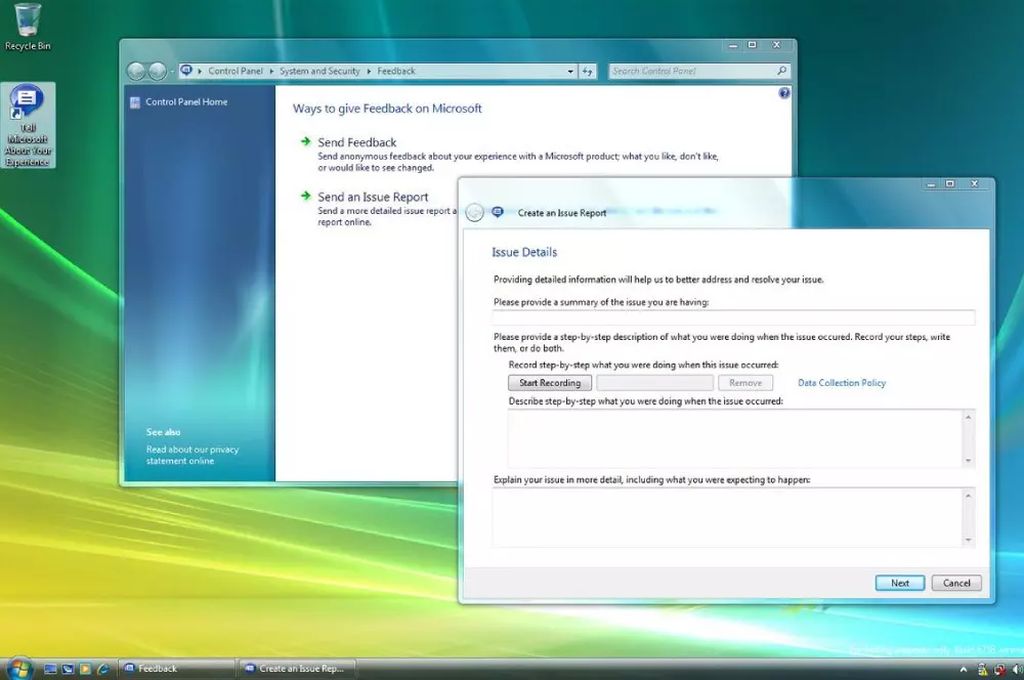Viewport: 1024px width, 680px height.
Task: Open the Recycle Bin desktop icon
Action: (x=27, y=27)
